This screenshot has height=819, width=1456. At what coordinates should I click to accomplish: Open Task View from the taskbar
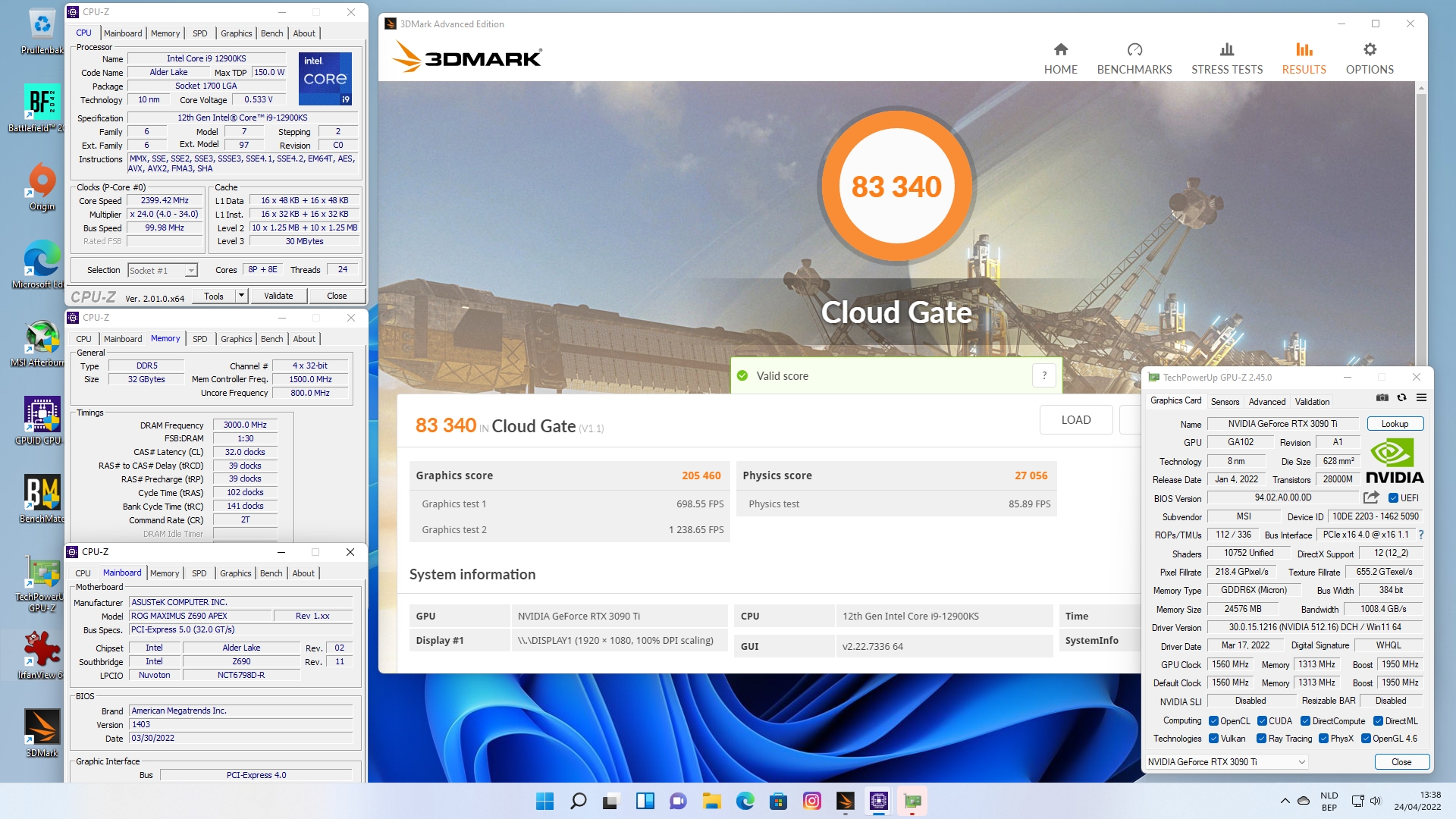click(611, 801)
